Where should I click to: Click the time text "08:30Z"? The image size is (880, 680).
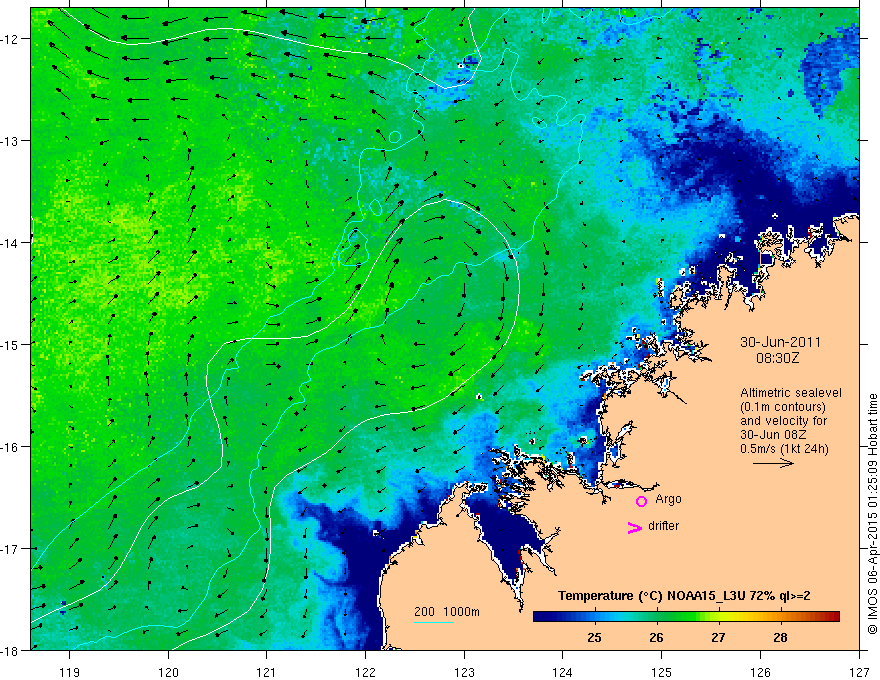[777, 358]
